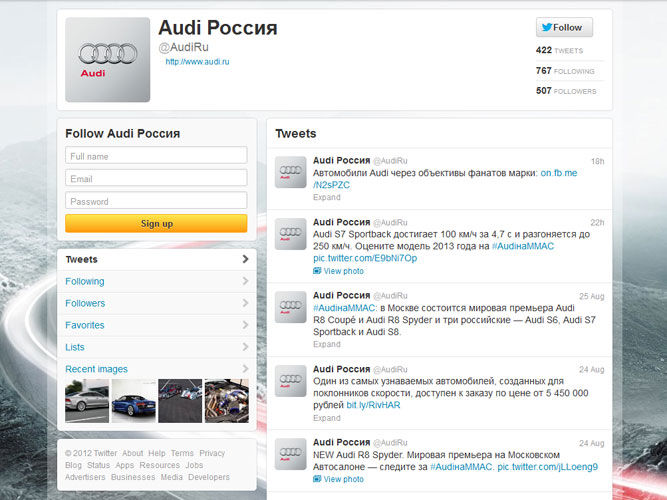Focus the Password input field
This screenshot has height=500, width=667.
pos(156,200)
